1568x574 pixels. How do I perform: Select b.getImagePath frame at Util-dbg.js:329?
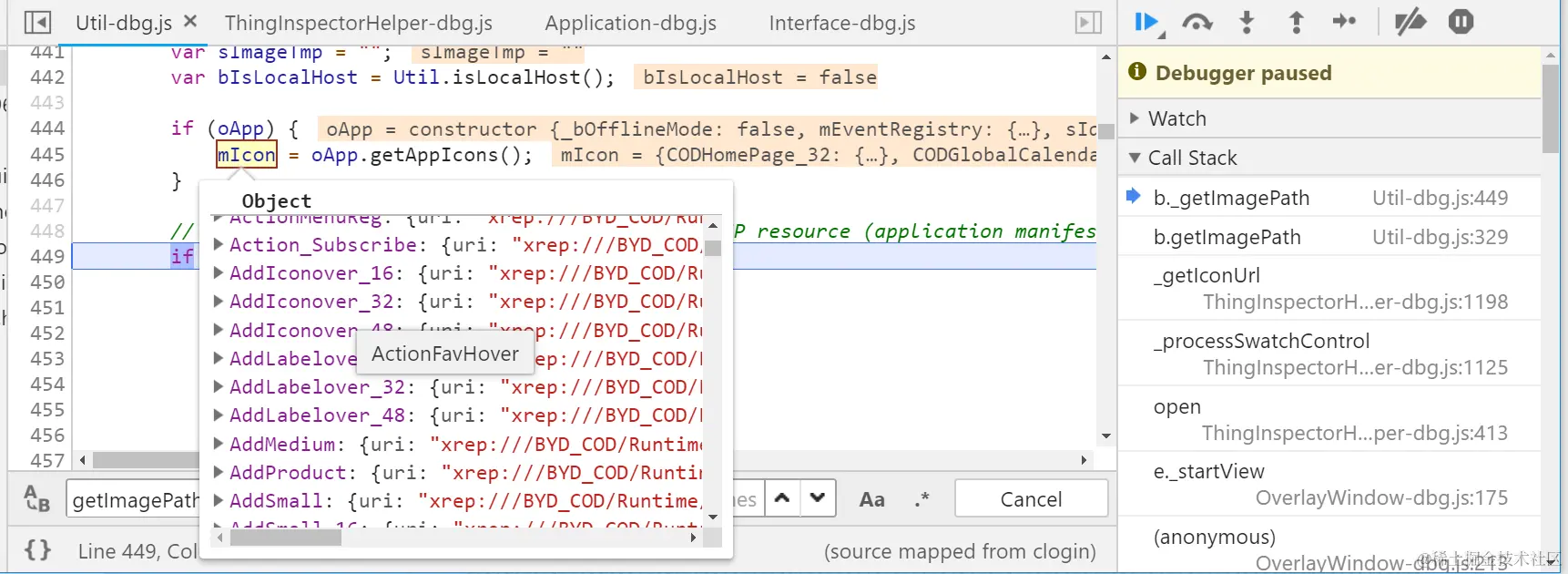click(1330, 237)
